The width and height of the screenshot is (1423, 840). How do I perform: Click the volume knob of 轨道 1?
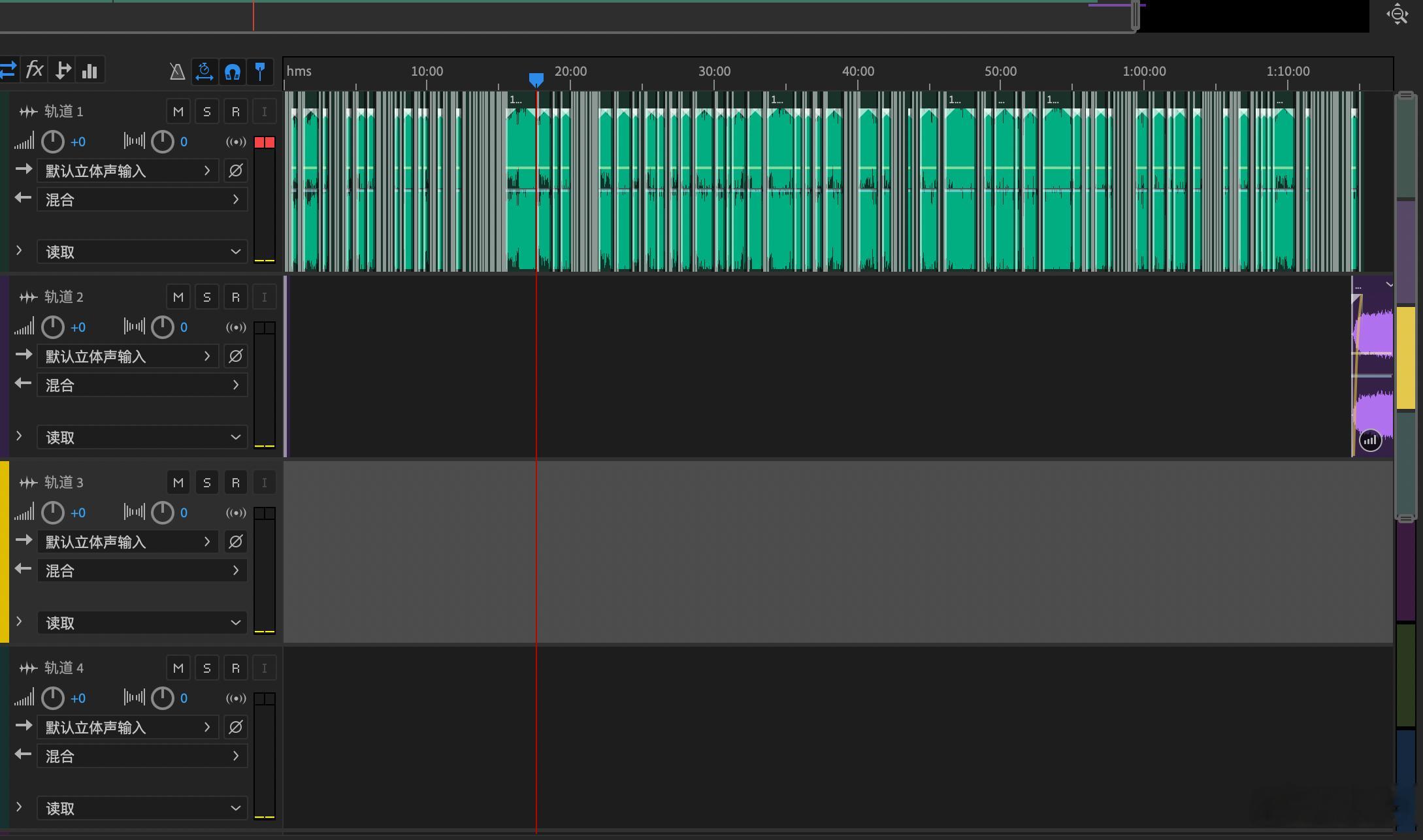(53, 142)
